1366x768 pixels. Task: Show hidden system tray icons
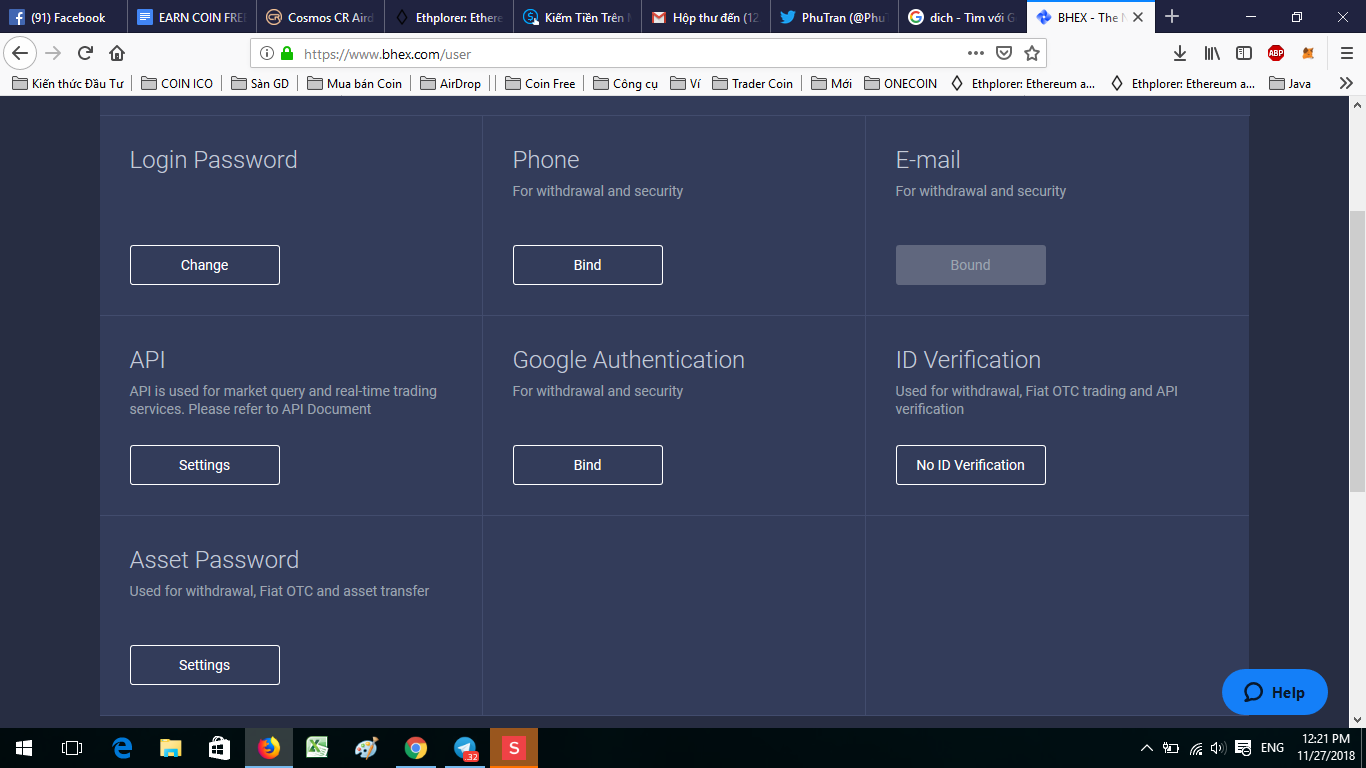pyautogui.click(x=1147, y=748)
